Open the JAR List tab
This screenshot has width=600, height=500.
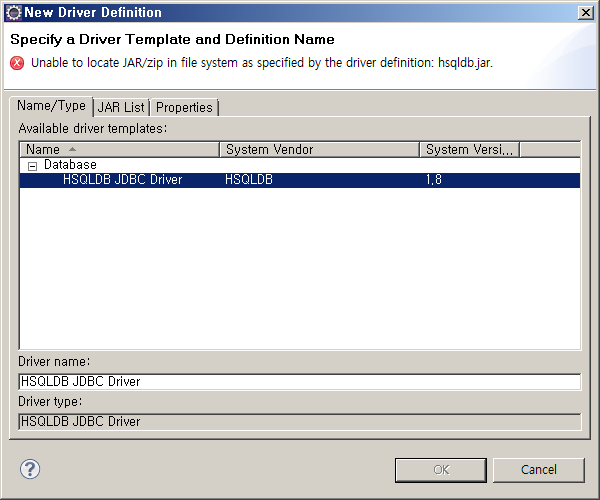click(x=121, y=108)
